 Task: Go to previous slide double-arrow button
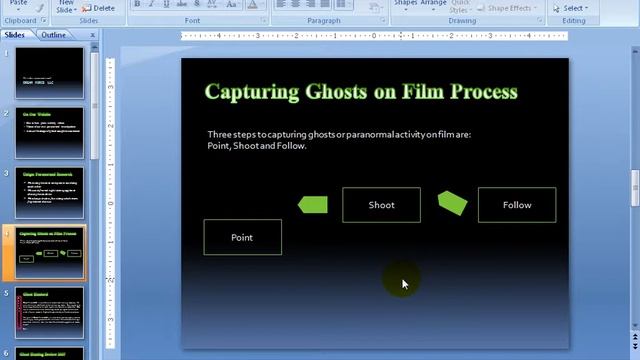[x=635, y=337]
